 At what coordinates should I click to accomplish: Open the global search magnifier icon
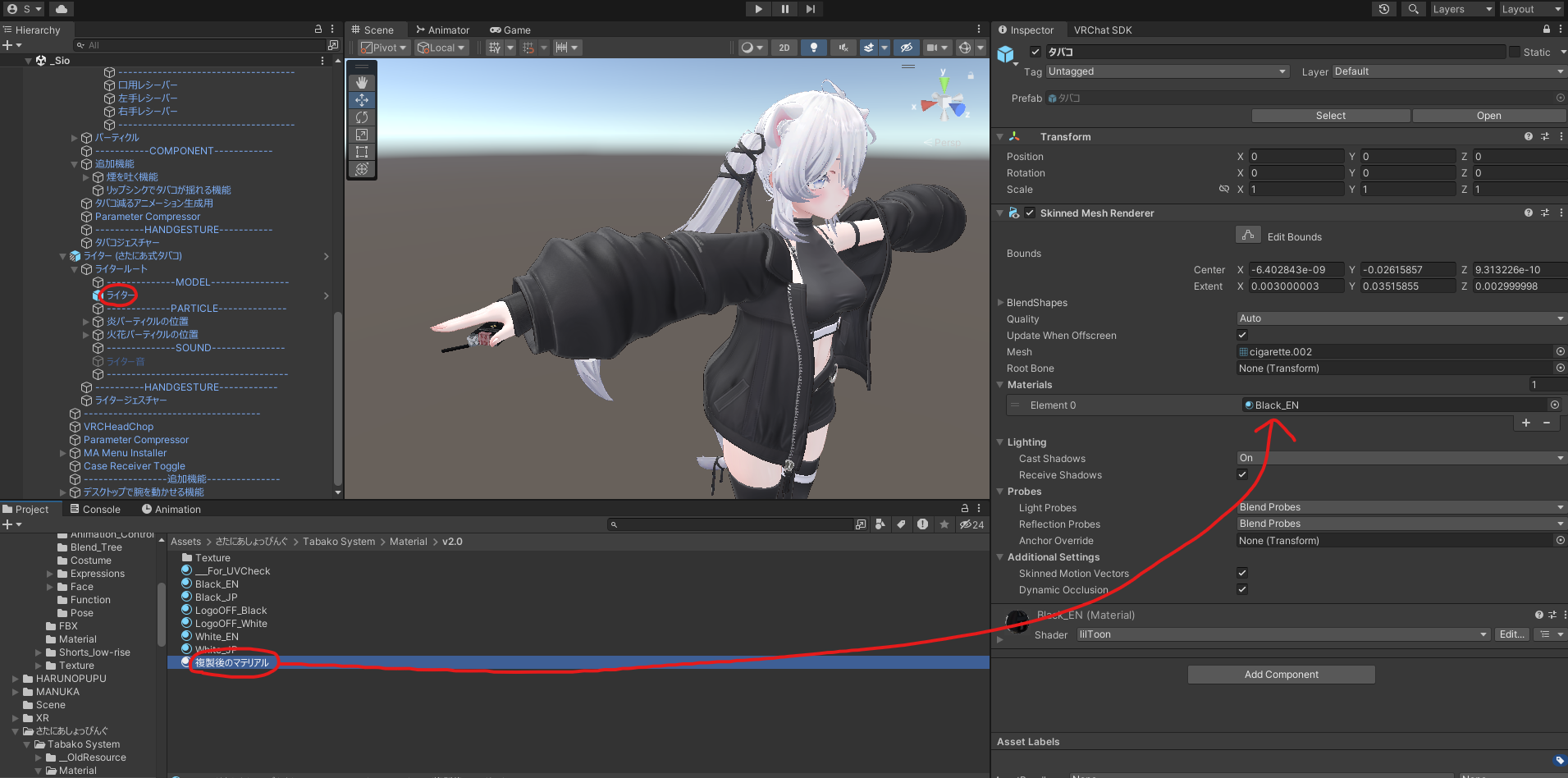pyautogui.click(x=1413, y=9)
